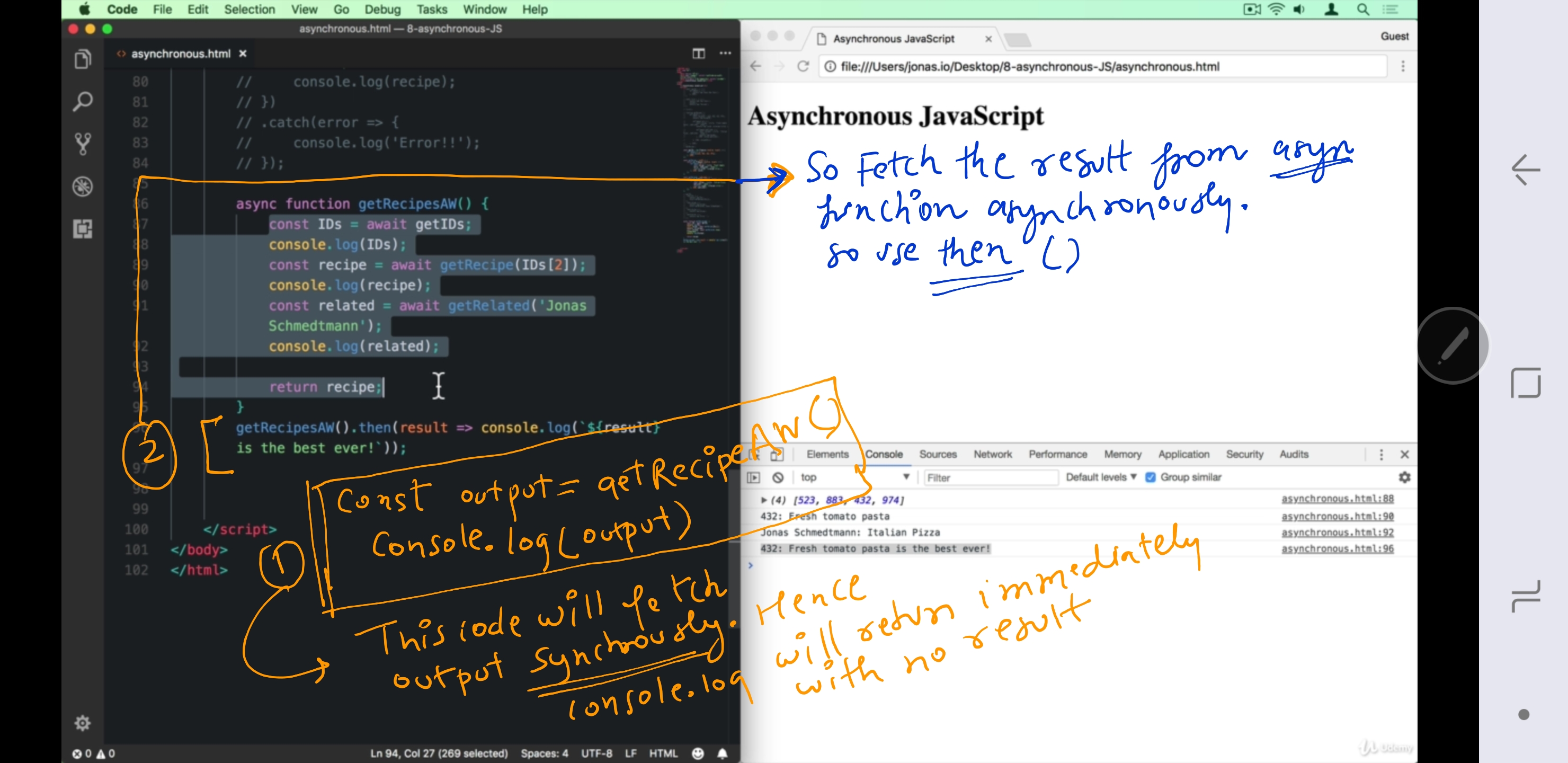This screenshot has width=1568, height=763.
Task: Switch to the Elements tab in DevTools
Action: pyautogui.click(x=826, y=454)
